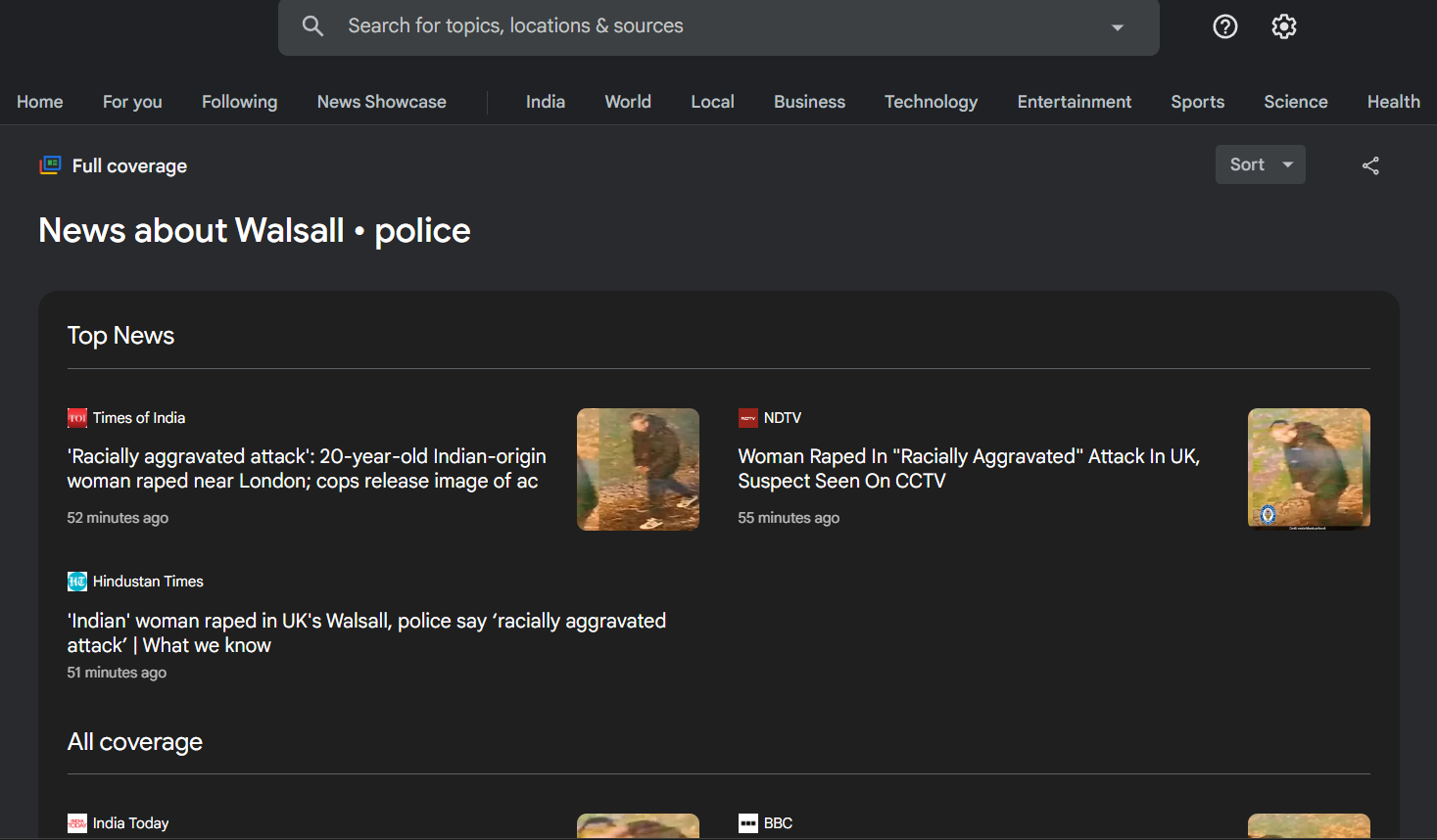Focus the search topics input field
The height and width of the screenshot is (840, 1437).
click(x=686, y=26)
